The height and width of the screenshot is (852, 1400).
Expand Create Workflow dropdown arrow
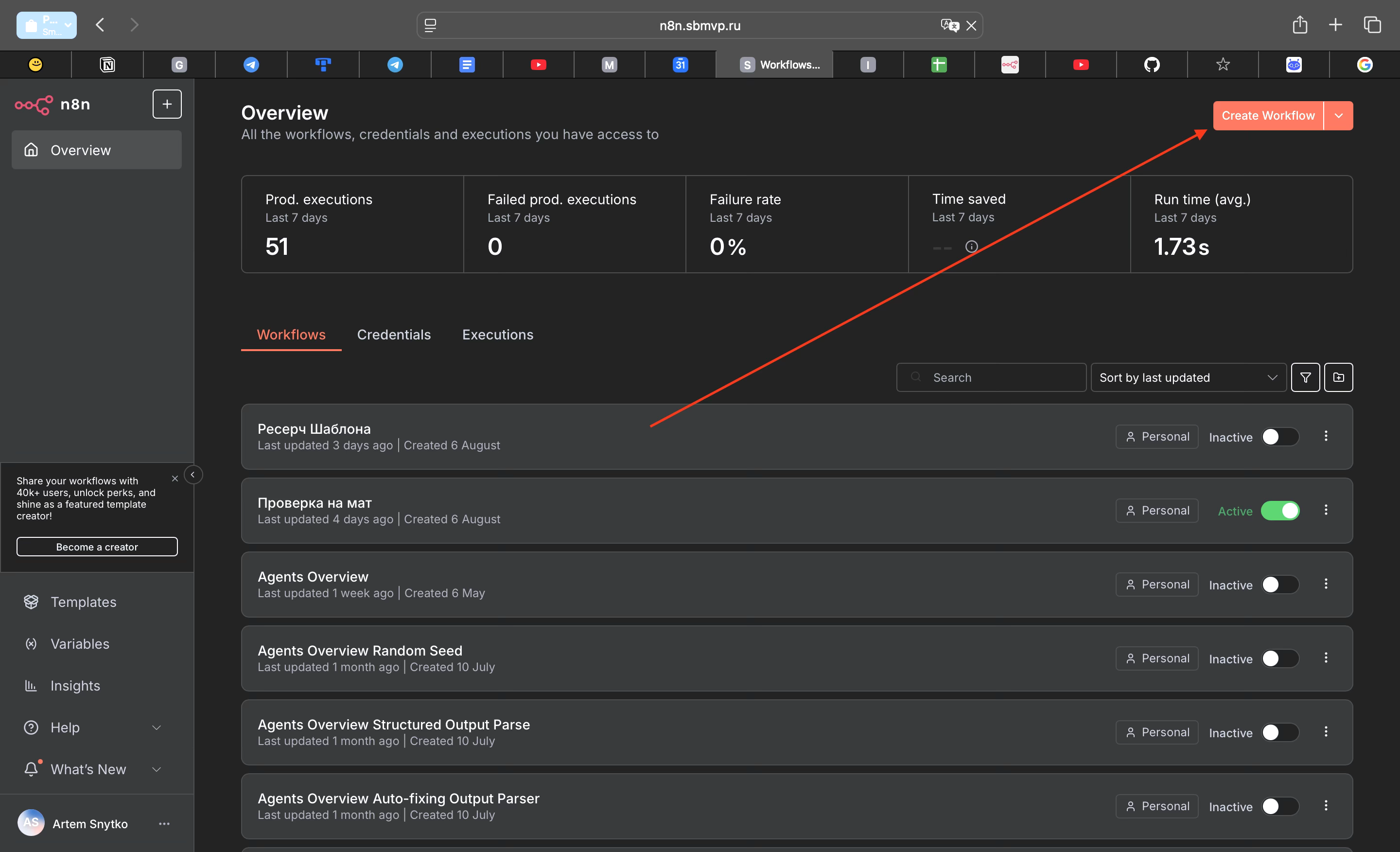(x=1338, y=115)
